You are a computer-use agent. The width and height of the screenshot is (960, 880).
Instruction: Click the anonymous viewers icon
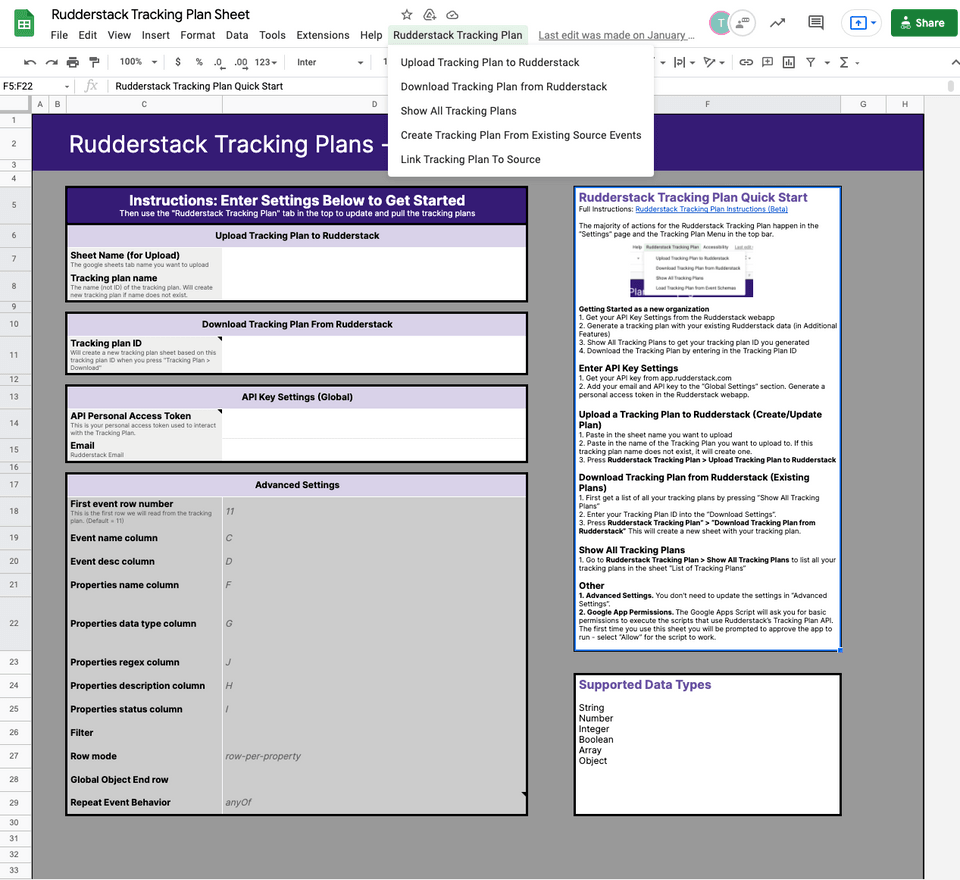(x=743, y=23)
